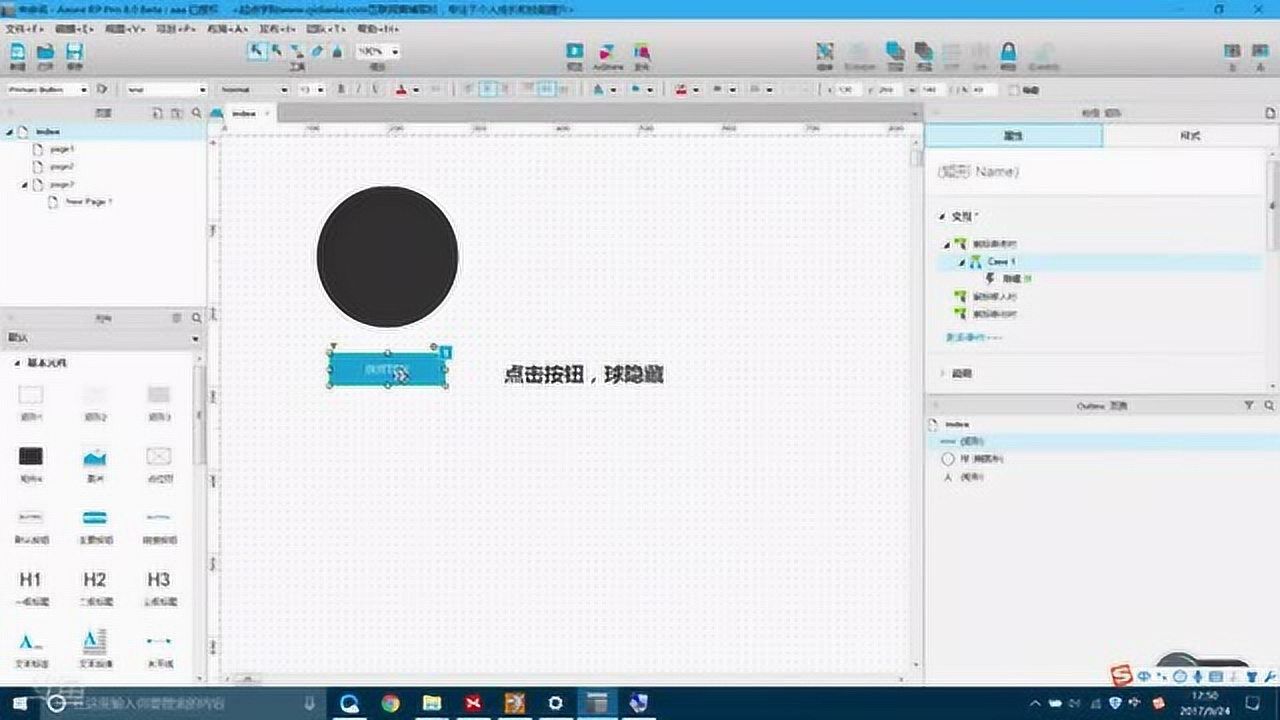The image size is (1280, 720).
Task: Open the font family dropdown
Action: pyautogui.click(x=165, y=90)
